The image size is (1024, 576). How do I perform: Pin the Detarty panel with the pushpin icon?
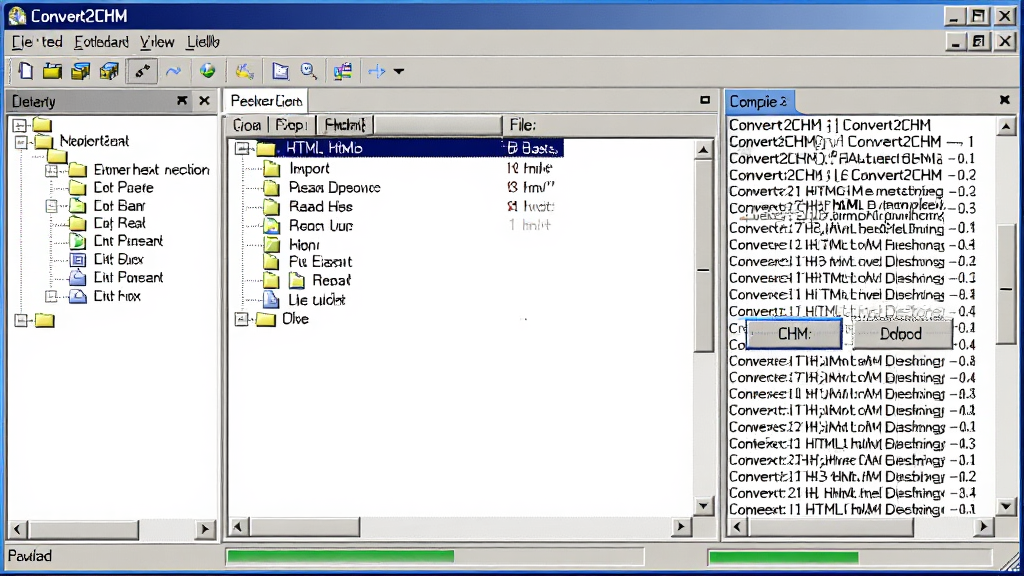coord(182,101)
